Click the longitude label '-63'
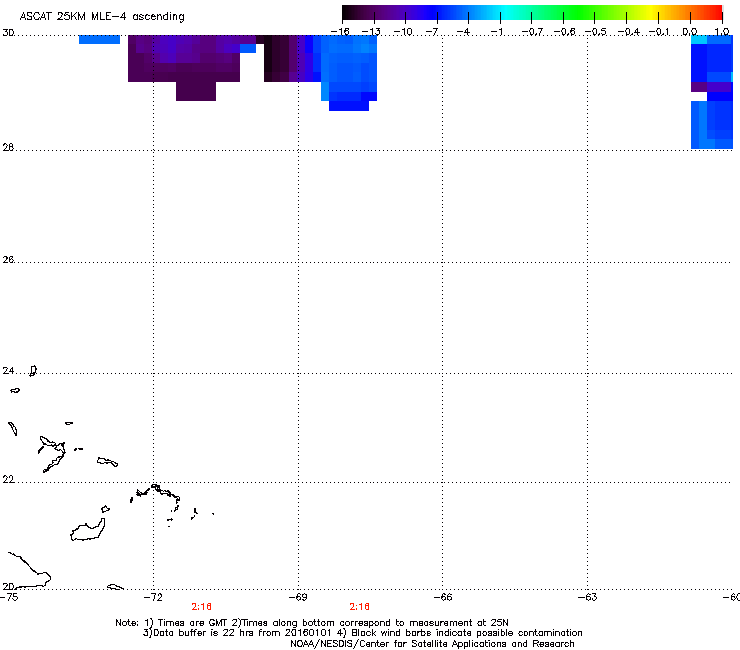 (x=588, y=597)
